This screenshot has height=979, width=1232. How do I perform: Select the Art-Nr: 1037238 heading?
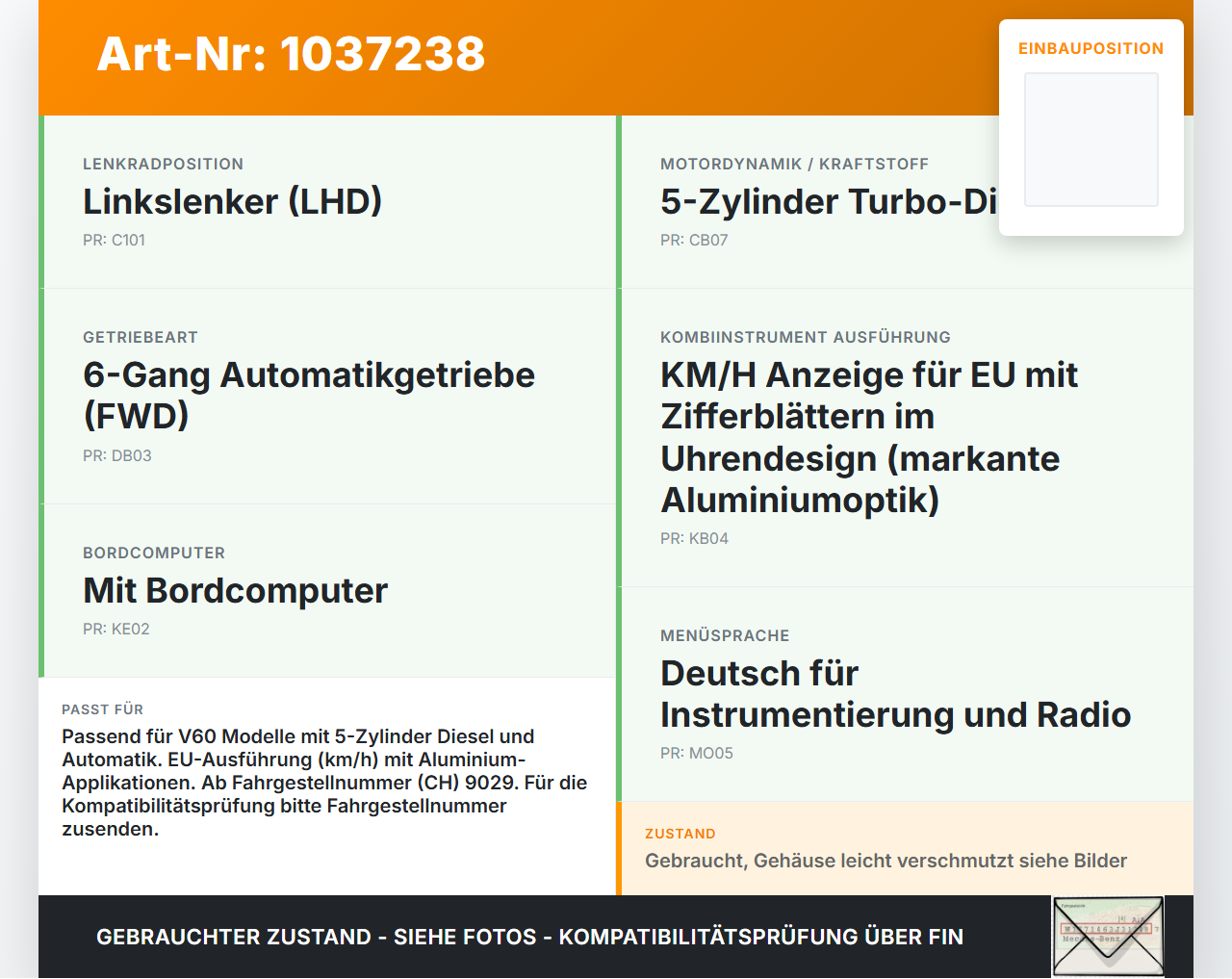[x=291, y=54]
